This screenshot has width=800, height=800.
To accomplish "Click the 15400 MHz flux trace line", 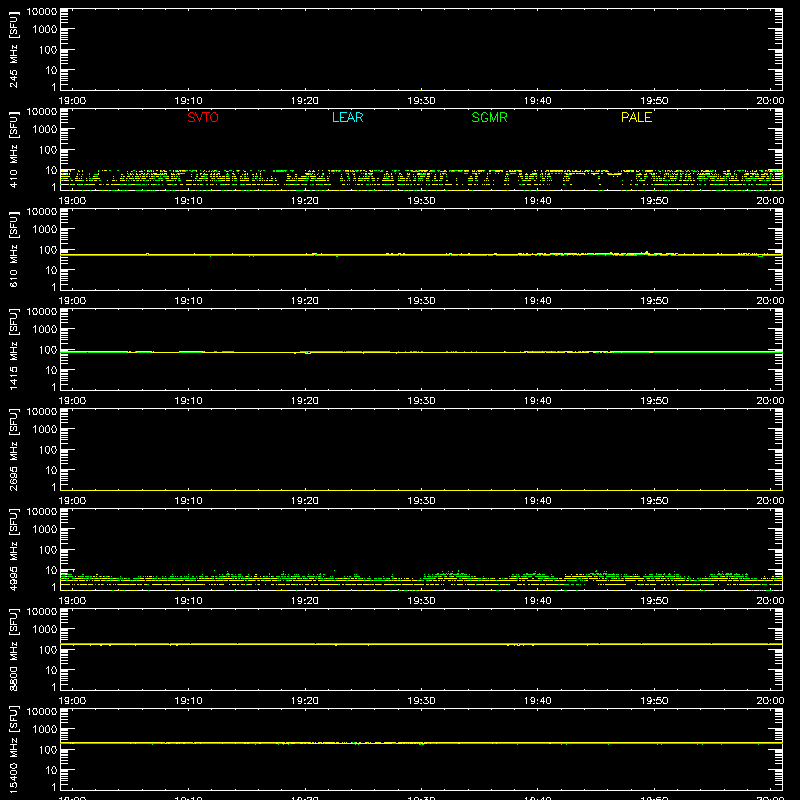I will coord(421,743).
